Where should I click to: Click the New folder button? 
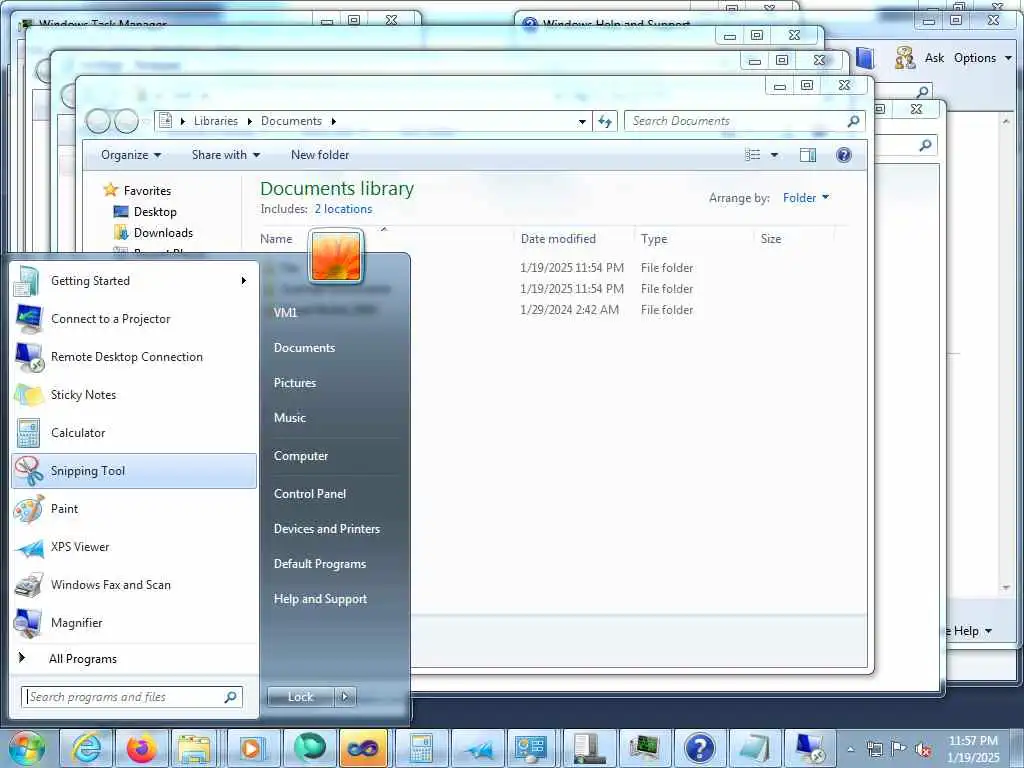pyautogui.click(x=320, y=155)
